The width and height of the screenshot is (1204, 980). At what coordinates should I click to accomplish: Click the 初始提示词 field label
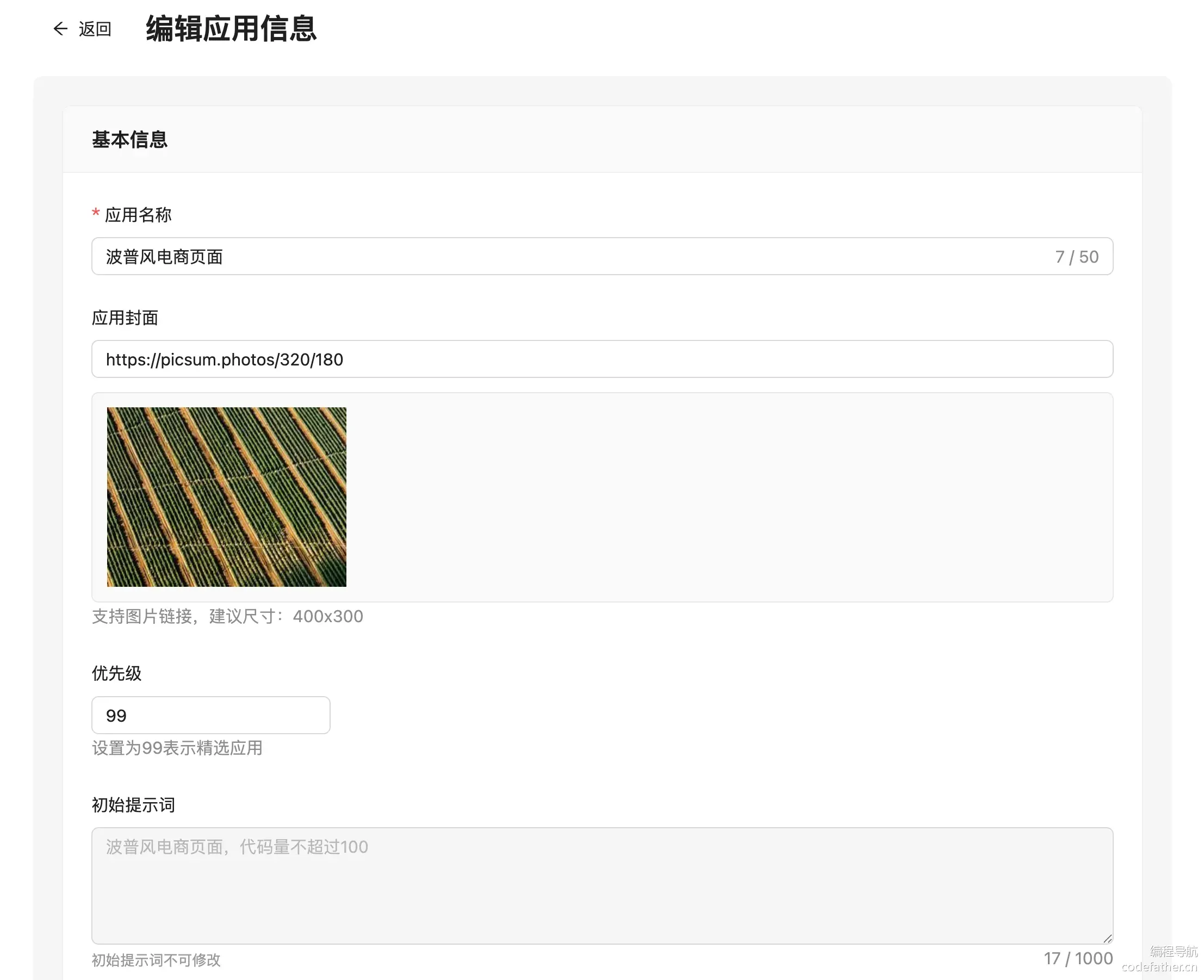point(133,804)
